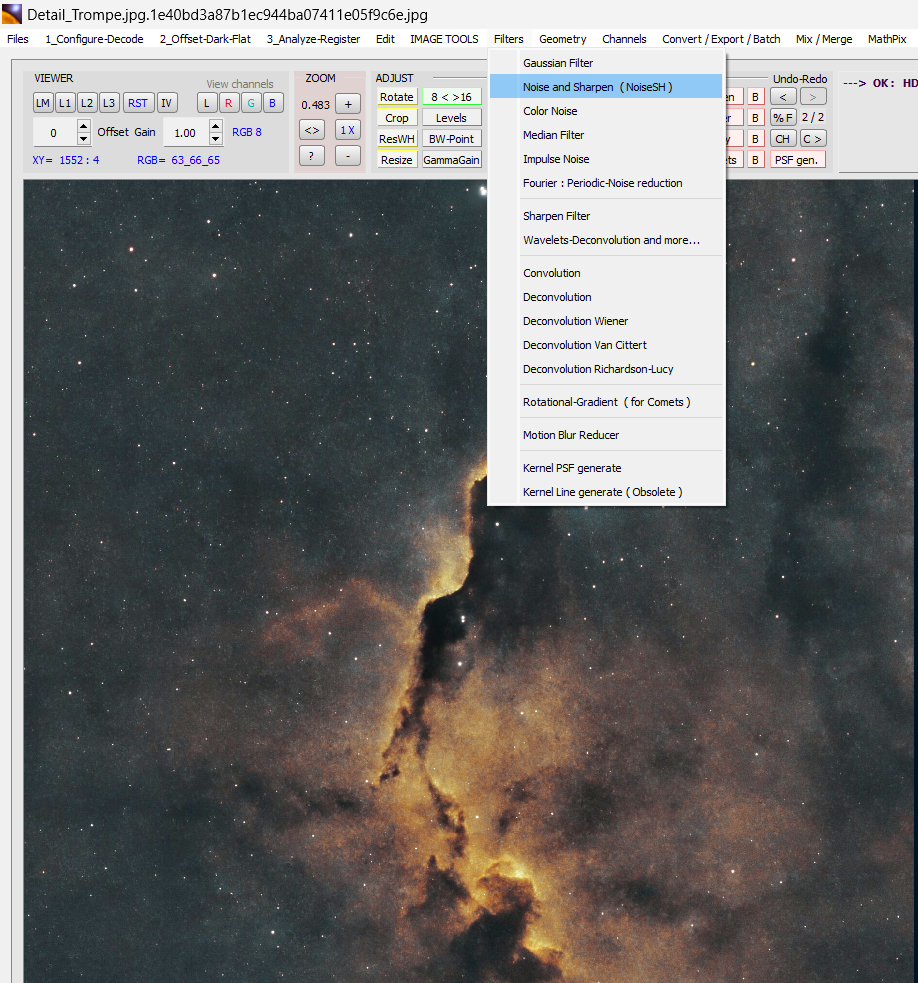The width and height of the screenshot is (918, 983).
Task: Open the MathPix menu
Action: [887, 39]
